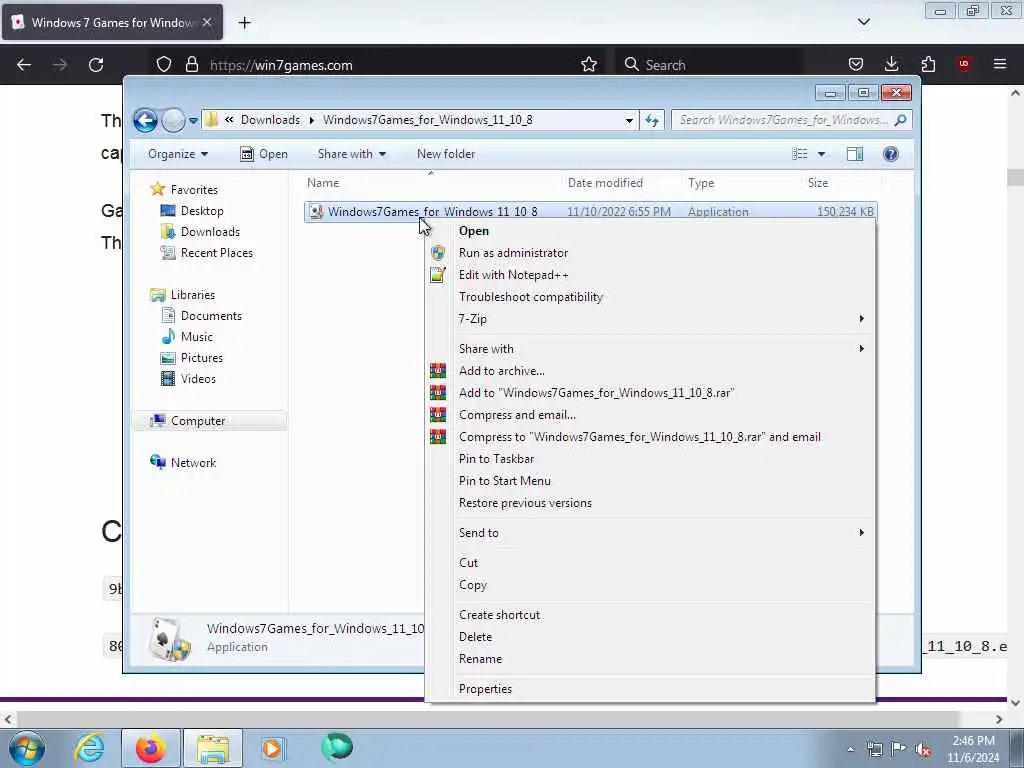
Task: Click the volume muted tray icon
Action: click(x=923, y=750)
